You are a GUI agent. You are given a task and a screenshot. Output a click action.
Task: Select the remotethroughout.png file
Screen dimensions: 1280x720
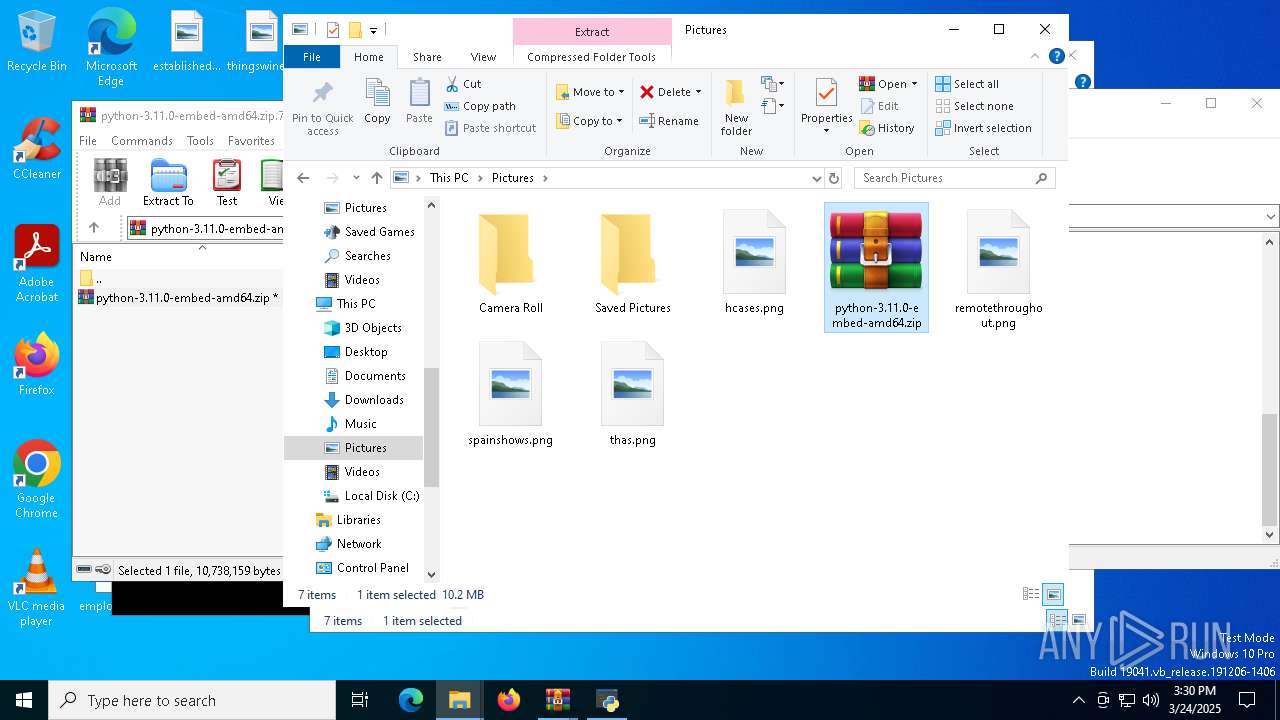(998, 268)
